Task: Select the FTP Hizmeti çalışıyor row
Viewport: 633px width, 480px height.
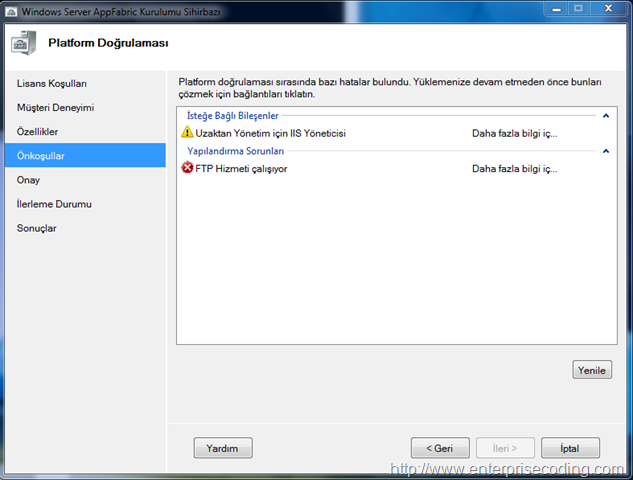Action: coord(397,168)
